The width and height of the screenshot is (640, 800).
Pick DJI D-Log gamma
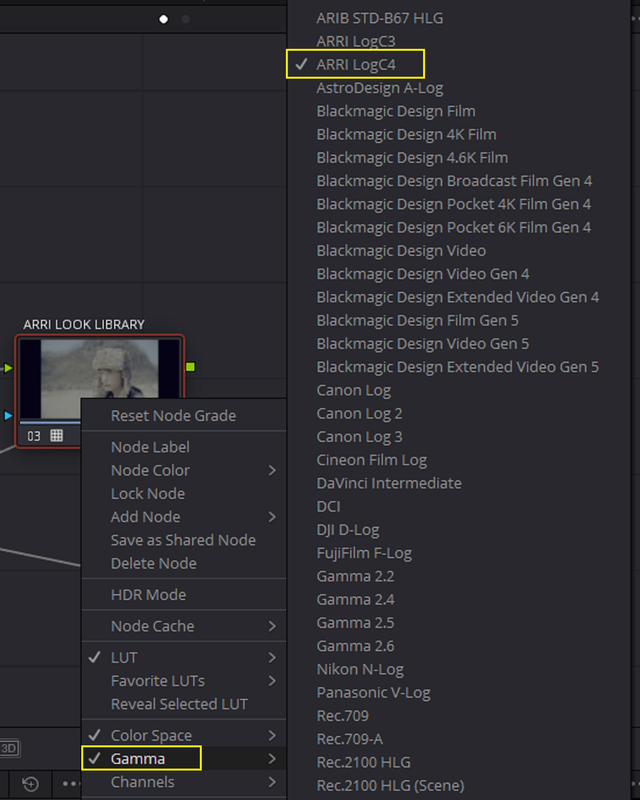point(348,530)
